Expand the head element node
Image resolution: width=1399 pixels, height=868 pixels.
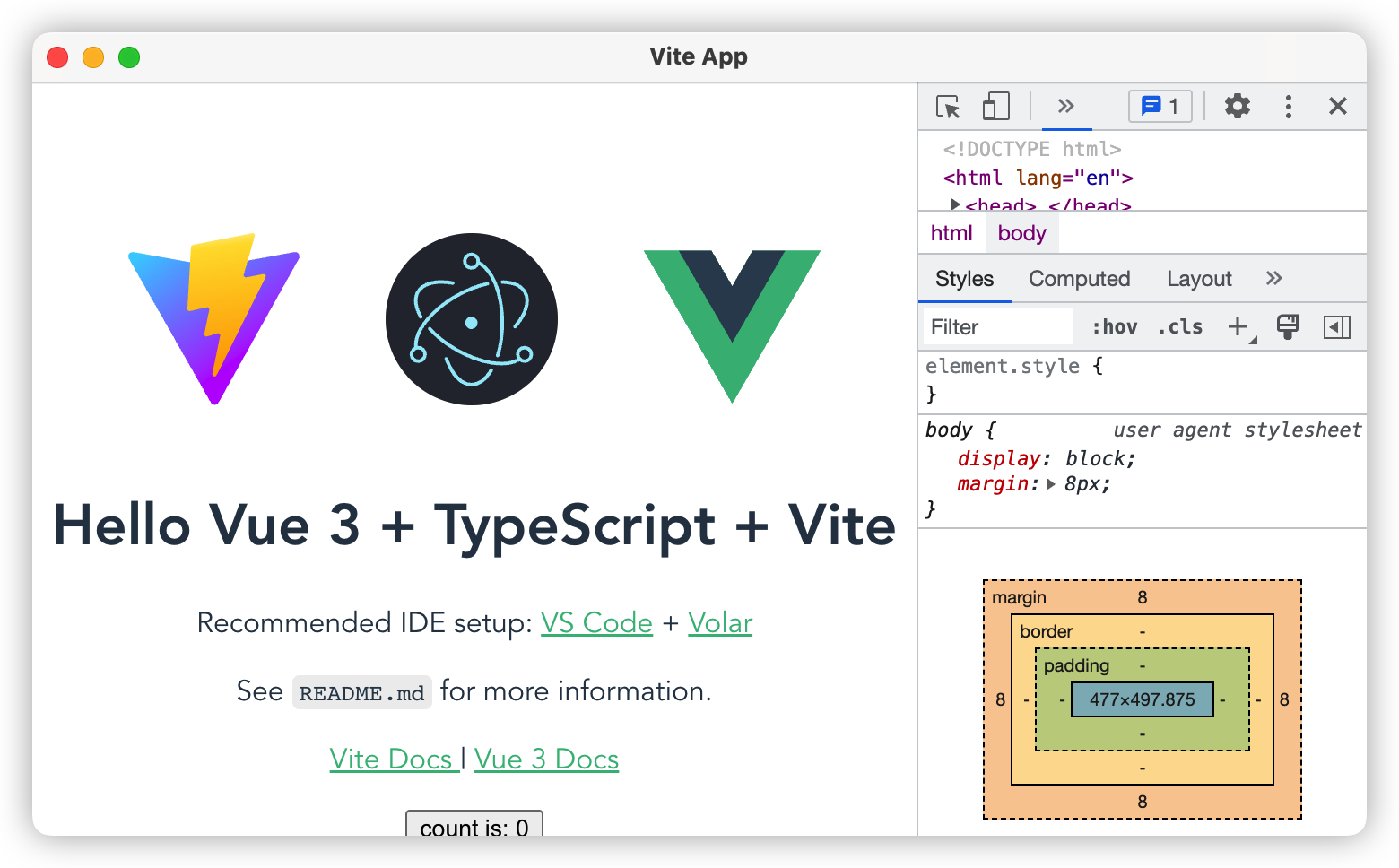(955, 205)
